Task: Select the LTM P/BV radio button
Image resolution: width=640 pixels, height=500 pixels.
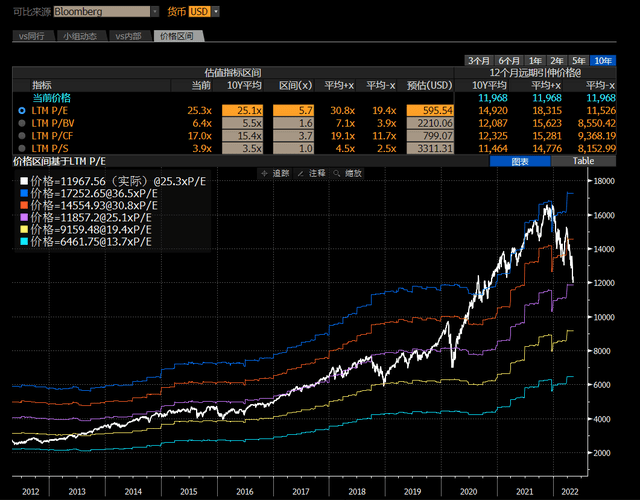Action: (x=22, y=122)
